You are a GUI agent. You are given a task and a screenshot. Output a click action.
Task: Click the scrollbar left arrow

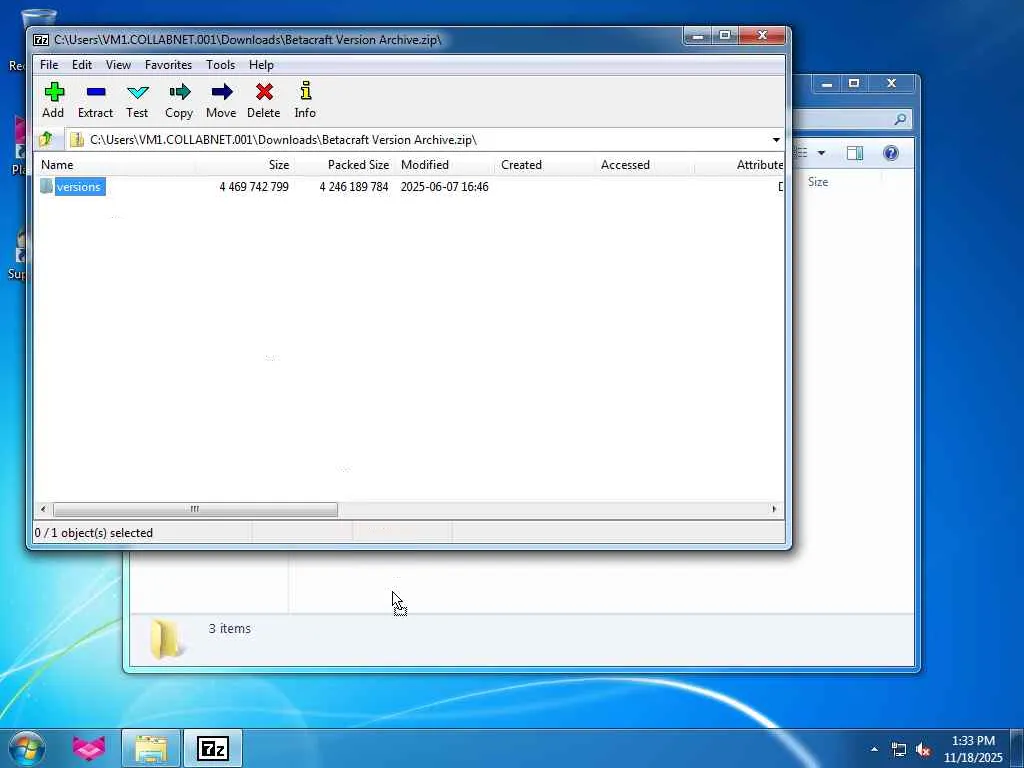pyautogui.click(x=43, y=509)
